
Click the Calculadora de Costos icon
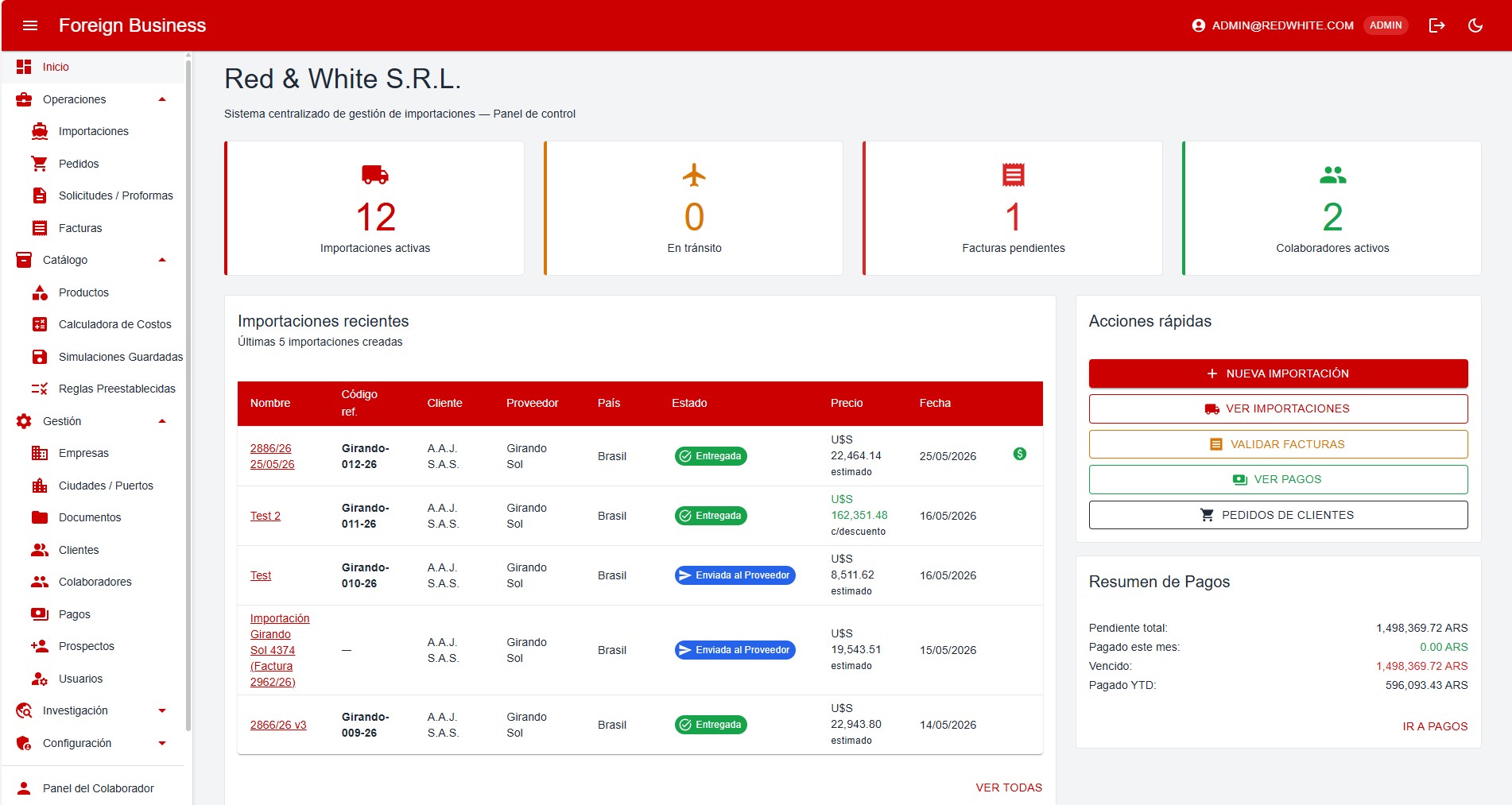(40, 324)
